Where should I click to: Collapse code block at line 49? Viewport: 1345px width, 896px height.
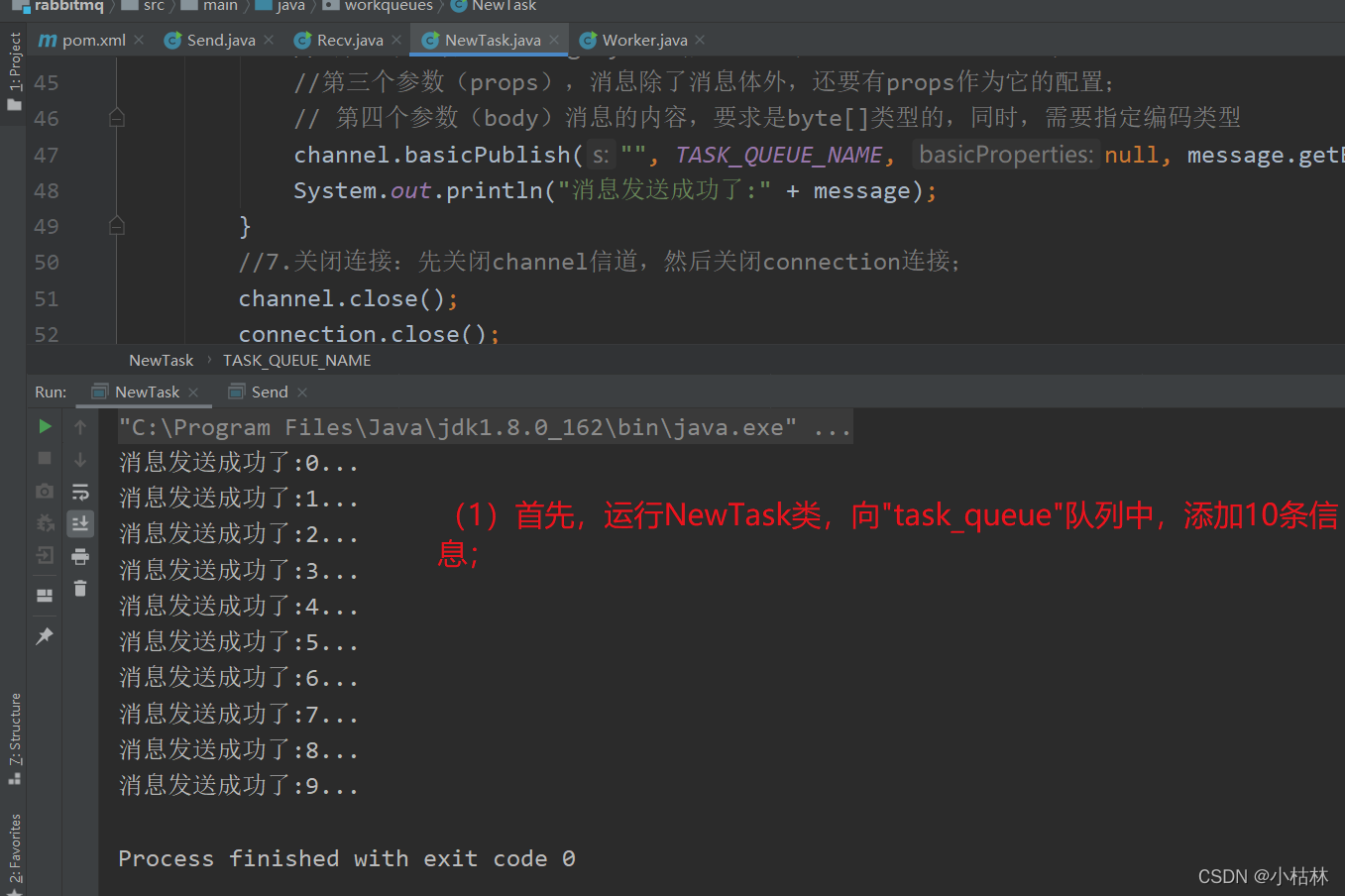[116, 226]
